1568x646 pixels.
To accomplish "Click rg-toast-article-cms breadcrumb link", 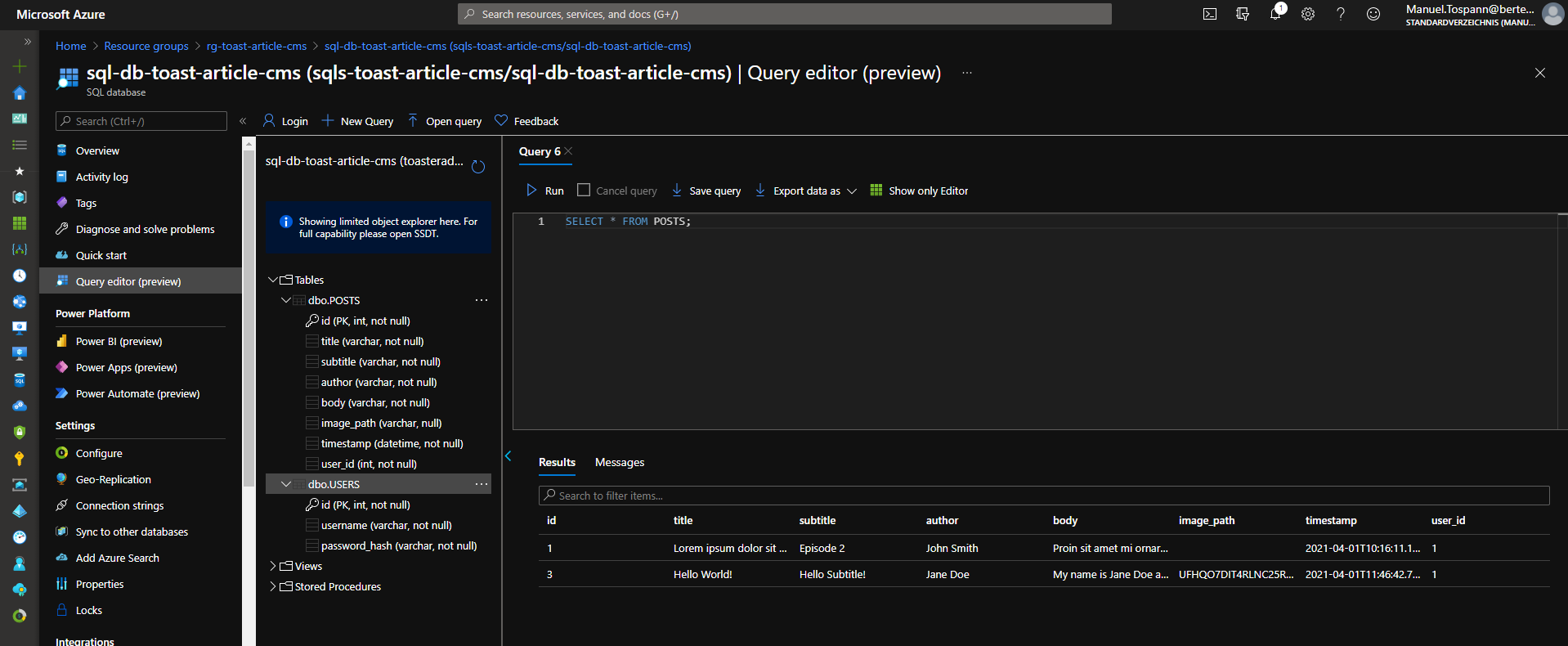I will pyautogui.click(x=257, y=46).
